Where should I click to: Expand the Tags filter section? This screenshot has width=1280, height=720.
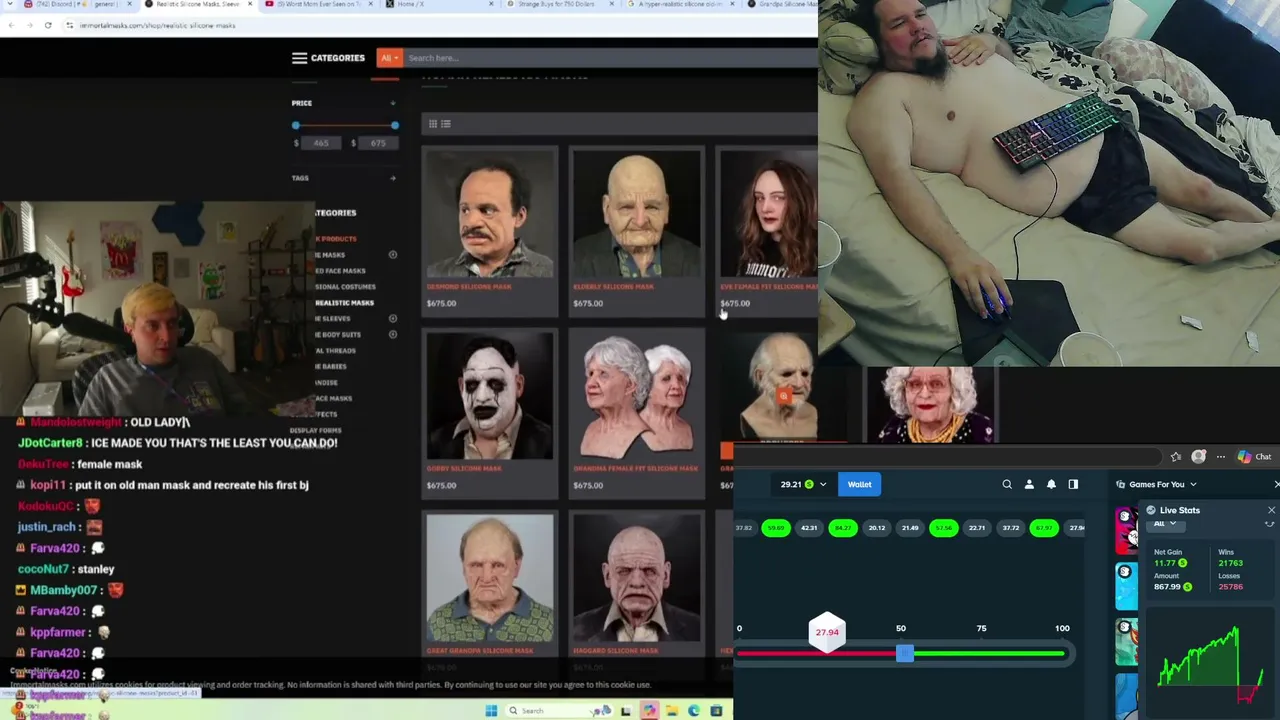[x=393, y=178]
